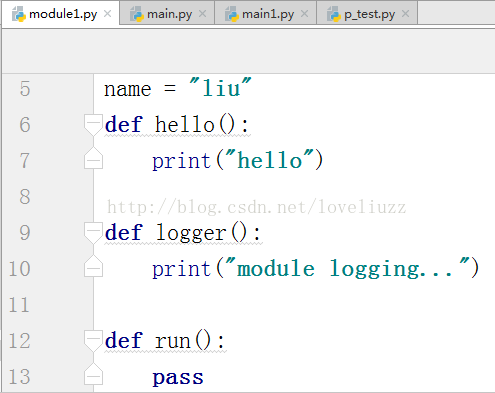Click the def keyword before hello
This screenshot has height=393, width=495.
pos(124,124)
